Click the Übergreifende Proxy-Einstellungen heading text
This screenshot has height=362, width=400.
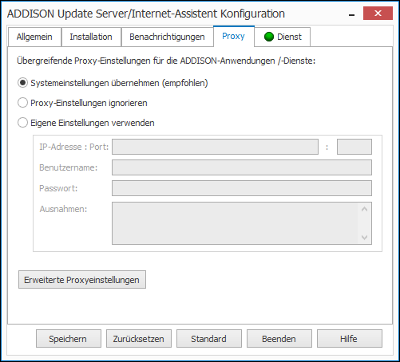[166, 62]
